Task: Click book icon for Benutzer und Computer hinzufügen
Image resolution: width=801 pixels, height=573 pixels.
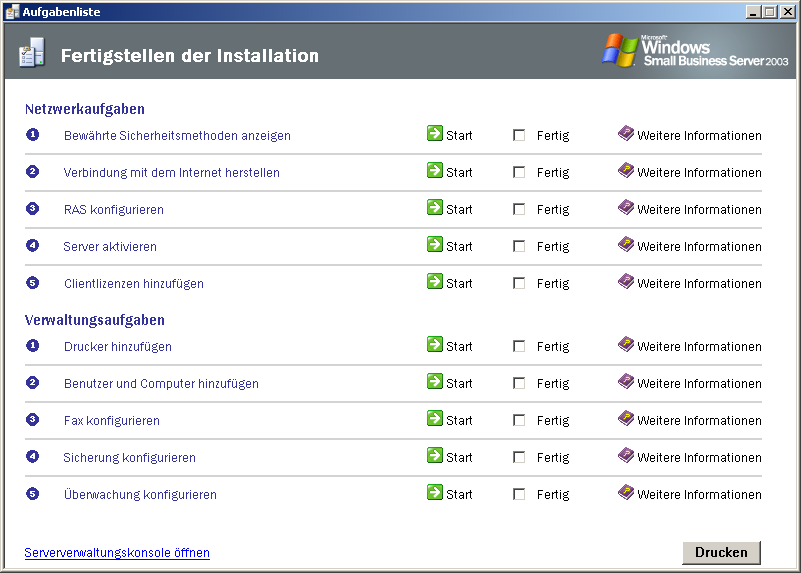Action: [626, 382]
